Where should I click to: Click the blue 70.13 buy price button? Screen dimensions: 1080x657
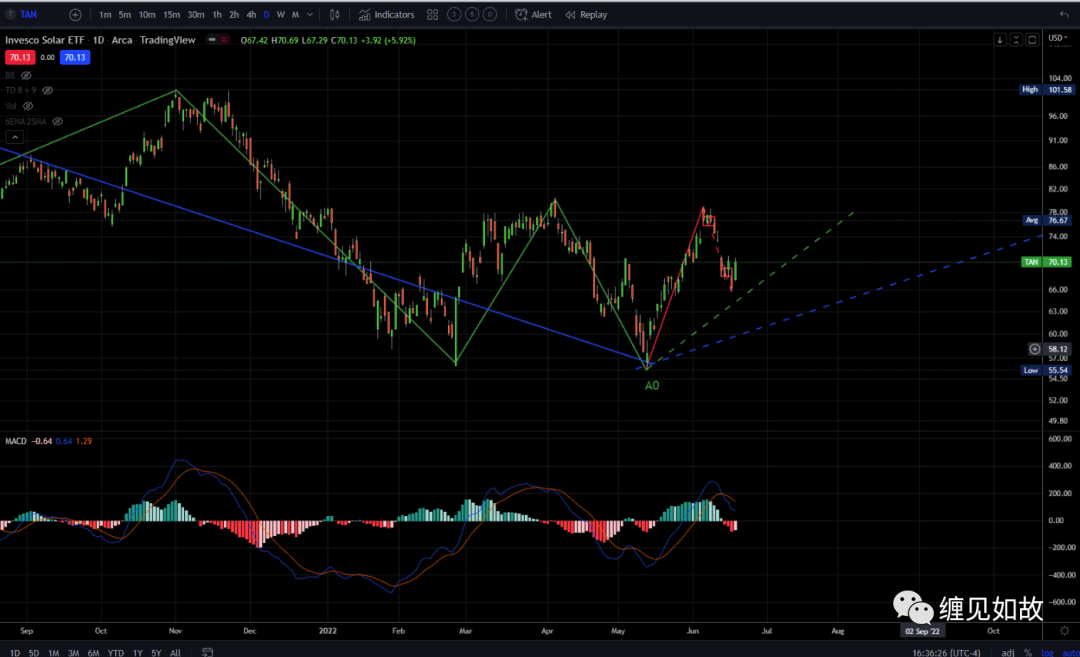(x=74, y=57)
